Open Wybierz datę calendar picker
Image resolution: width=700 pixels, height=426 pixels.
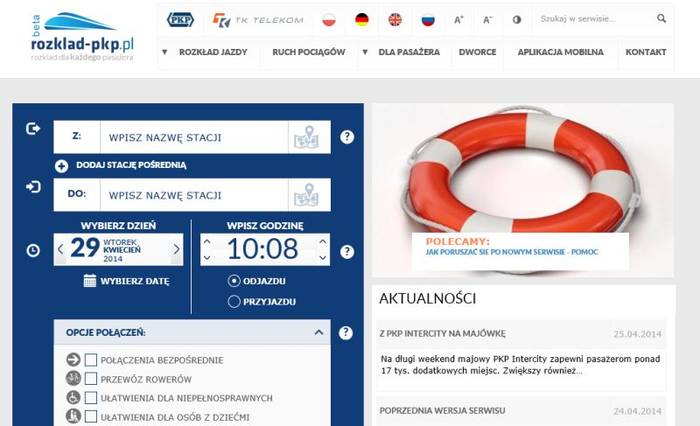tap(126, 281)
